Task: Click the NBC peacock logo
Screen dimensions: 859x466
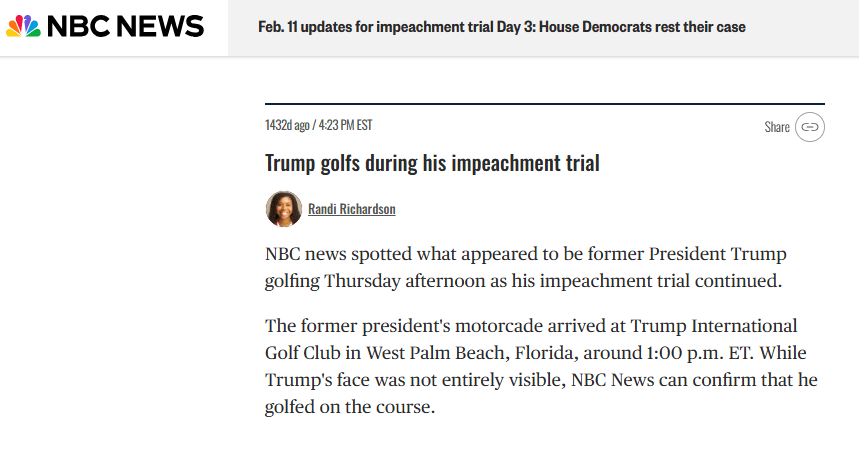Action: (24, 27)
